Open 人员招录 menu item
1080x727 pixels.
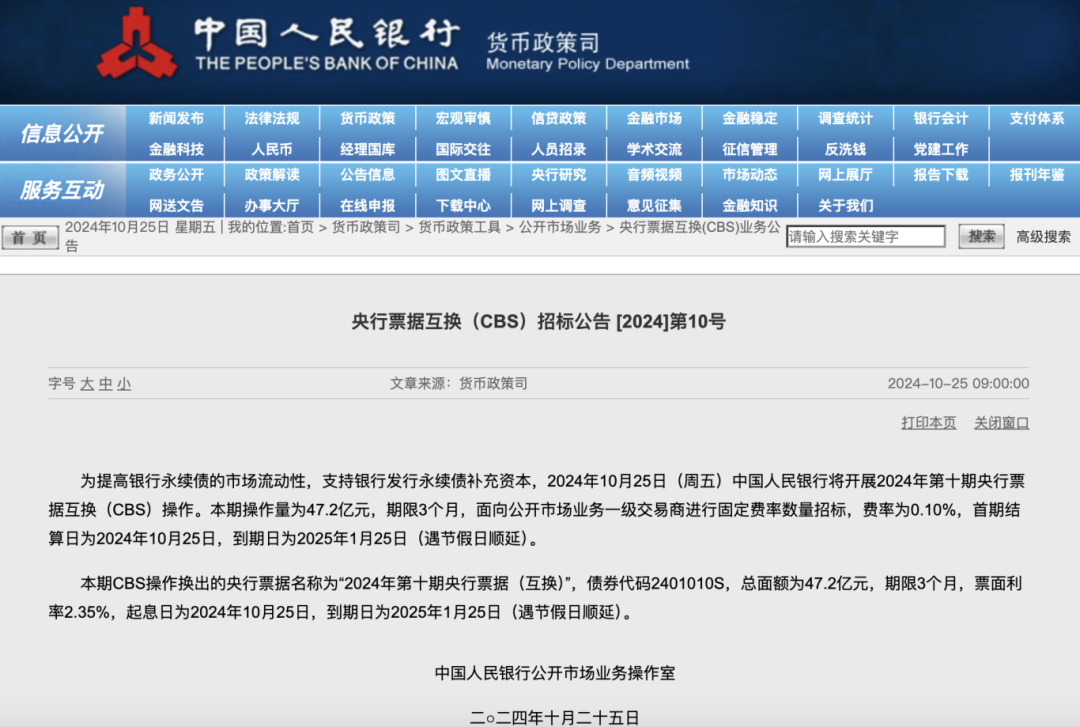pyautogui.click(x=559, y=150)
